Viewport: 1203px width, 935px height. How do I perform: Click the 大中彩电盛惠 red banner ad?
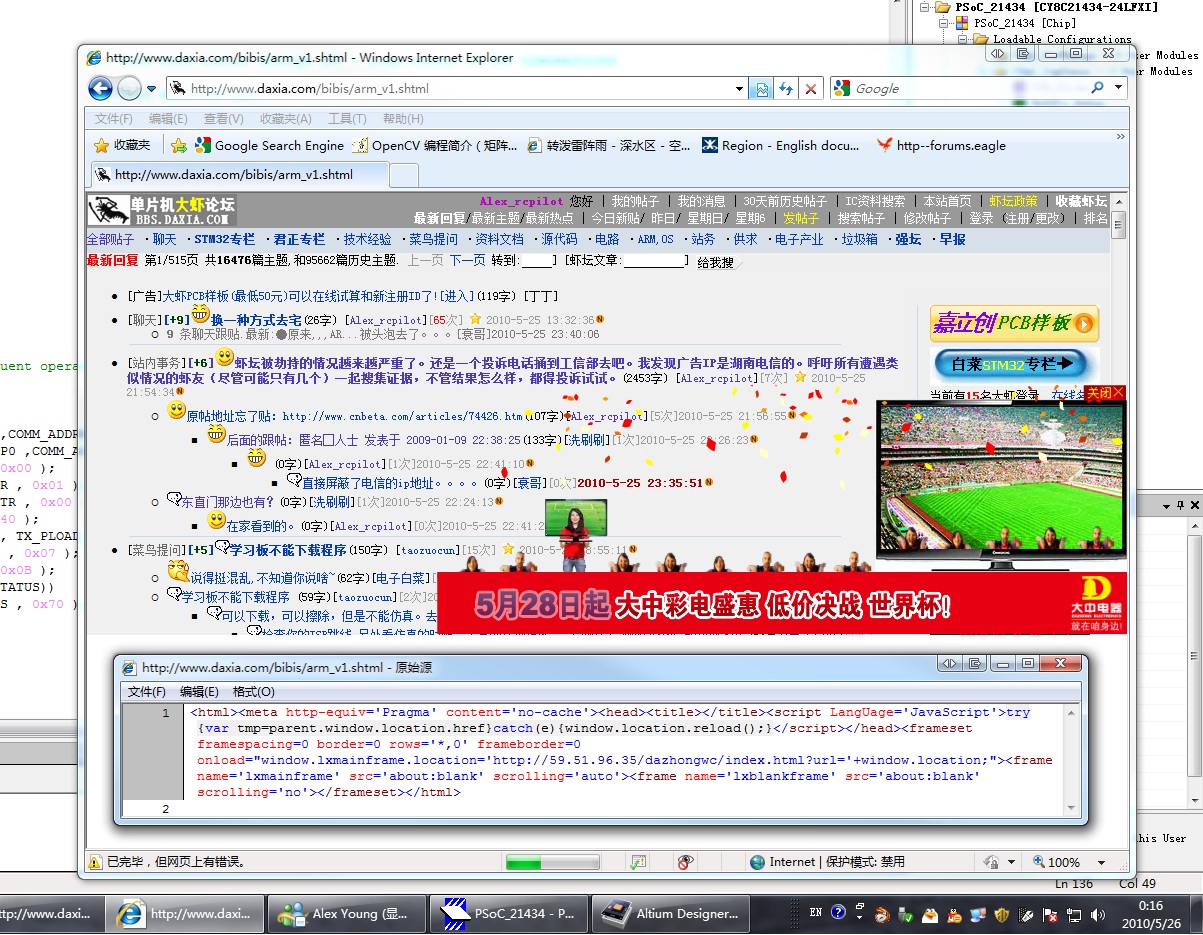pyautogui.click(x=782, y=603)
